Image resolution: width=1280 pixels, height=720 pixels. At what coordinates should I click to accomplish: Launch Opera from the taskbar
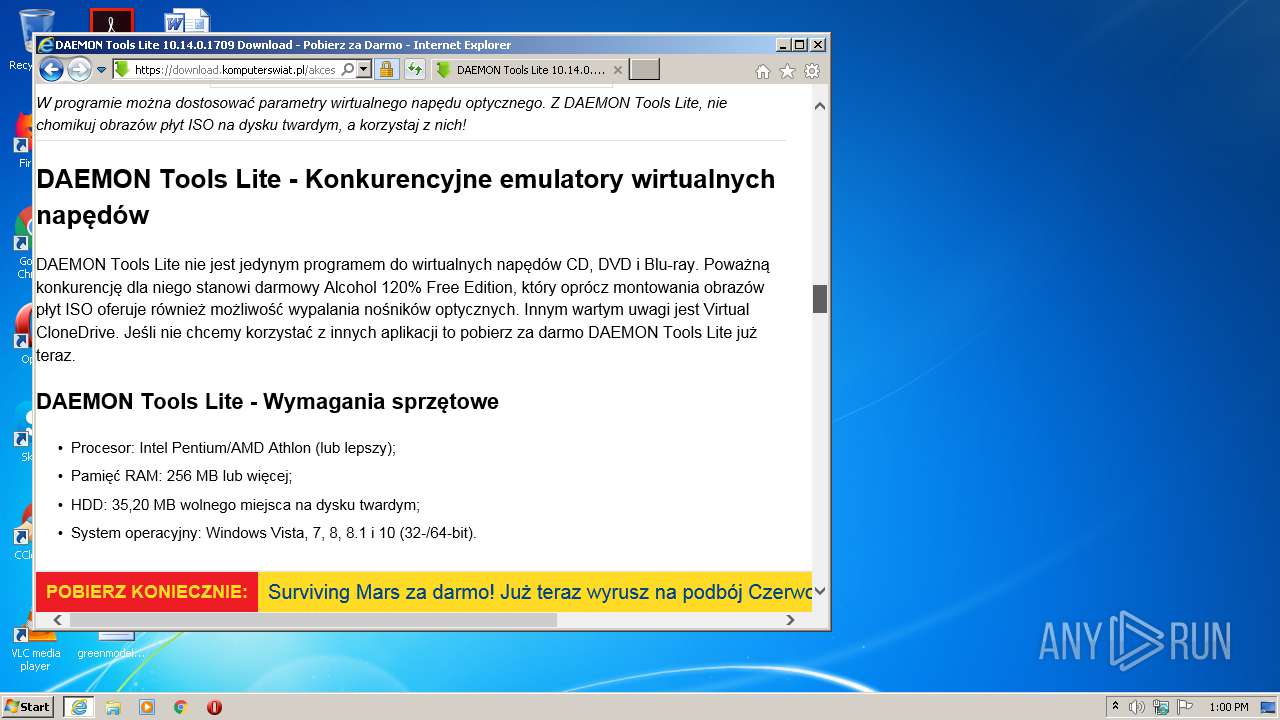214,707
